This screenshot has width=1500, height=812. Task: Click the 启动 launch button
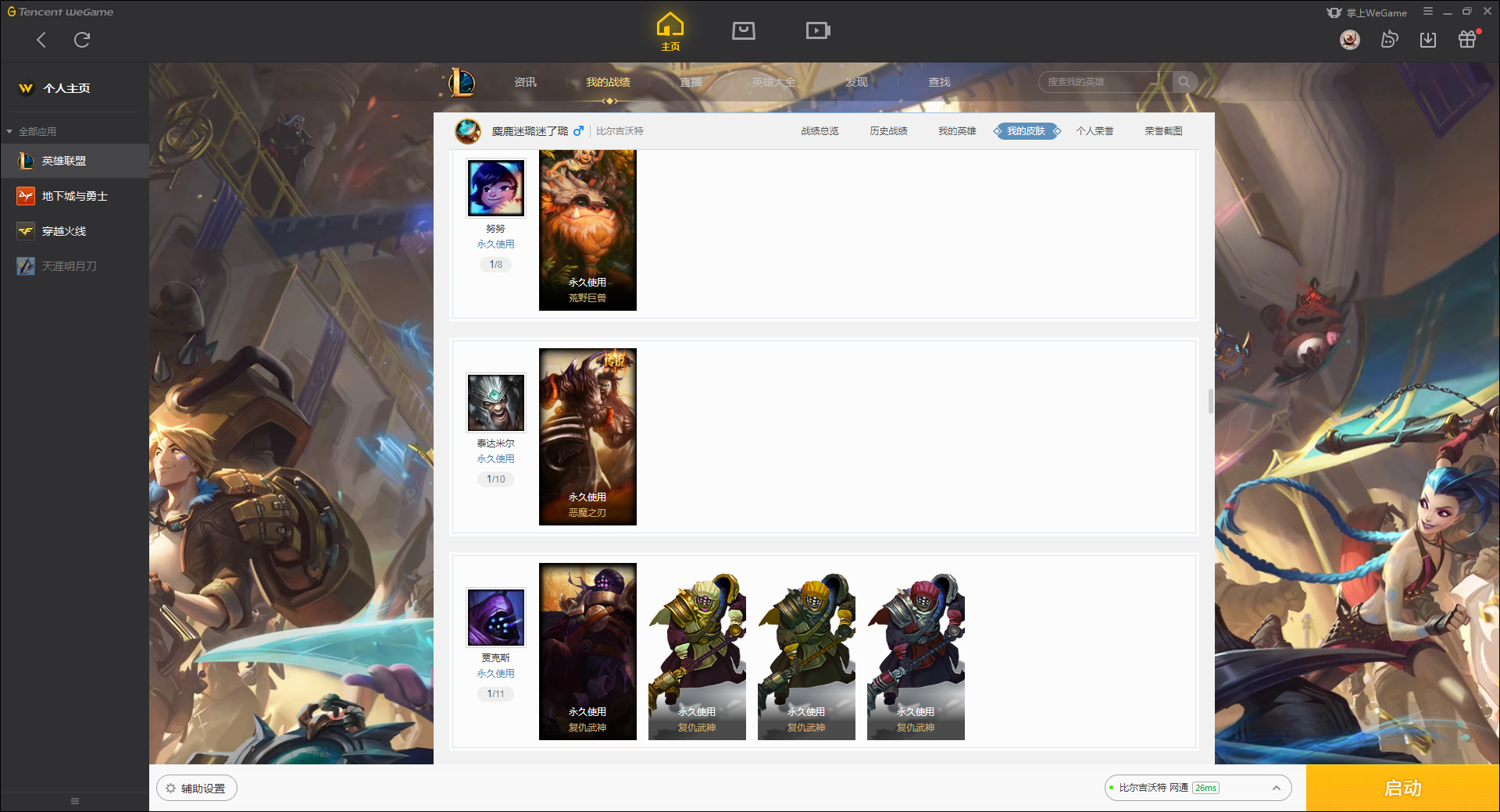click(x=1402, y=789)
